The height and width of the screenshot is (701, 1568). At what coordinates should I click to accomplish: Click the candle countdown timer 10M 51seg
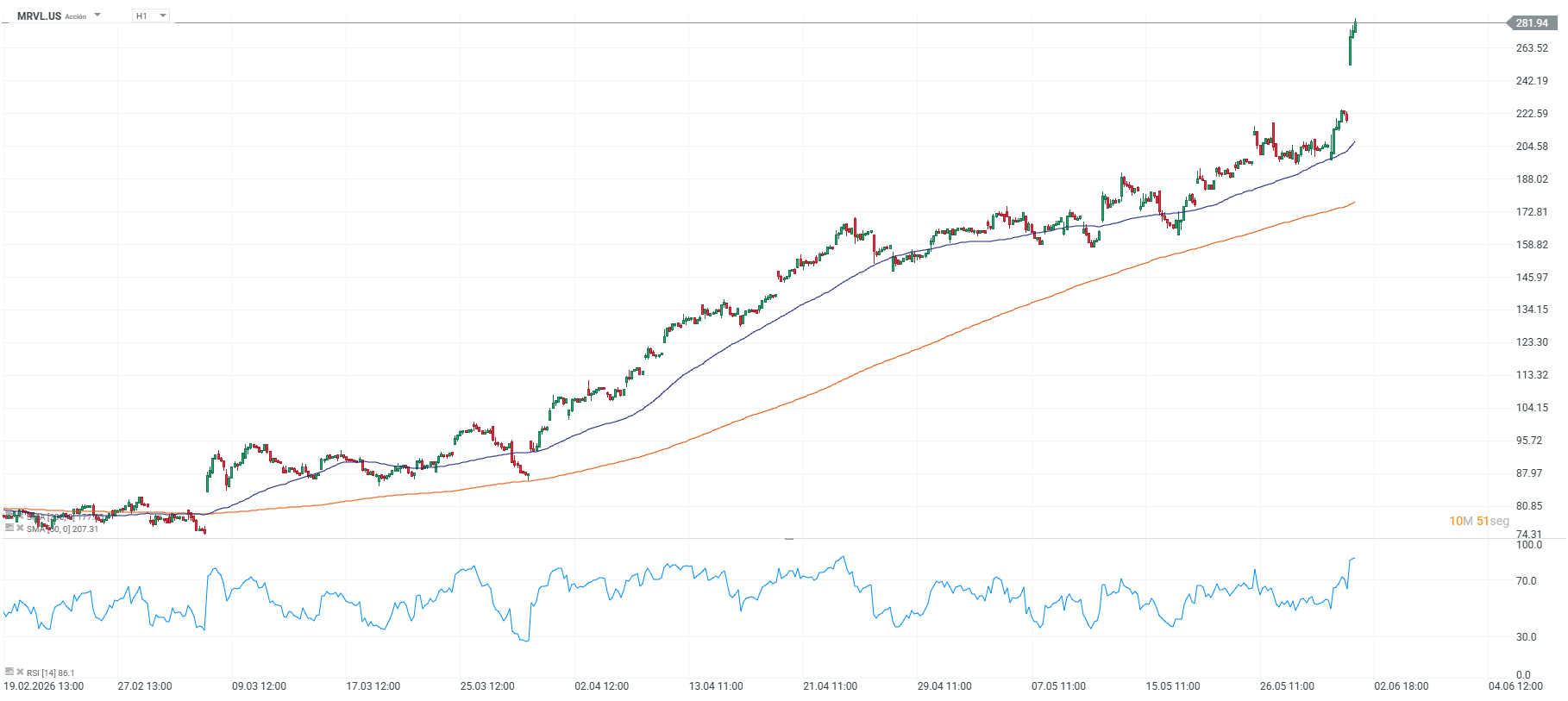pos(1479,521)
